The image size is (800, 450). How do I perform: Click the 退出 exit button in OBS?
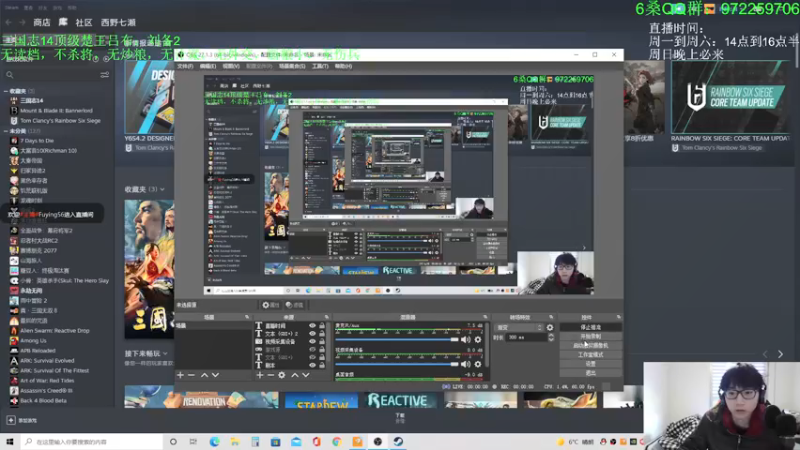point(590,373)
